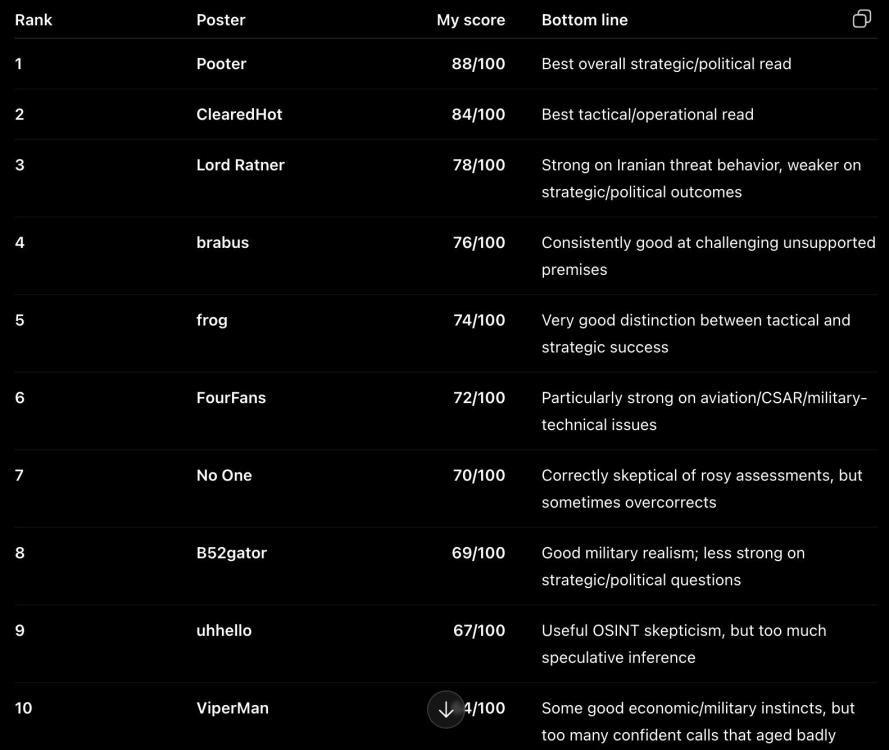Select the Rank column header

[33, 20]
